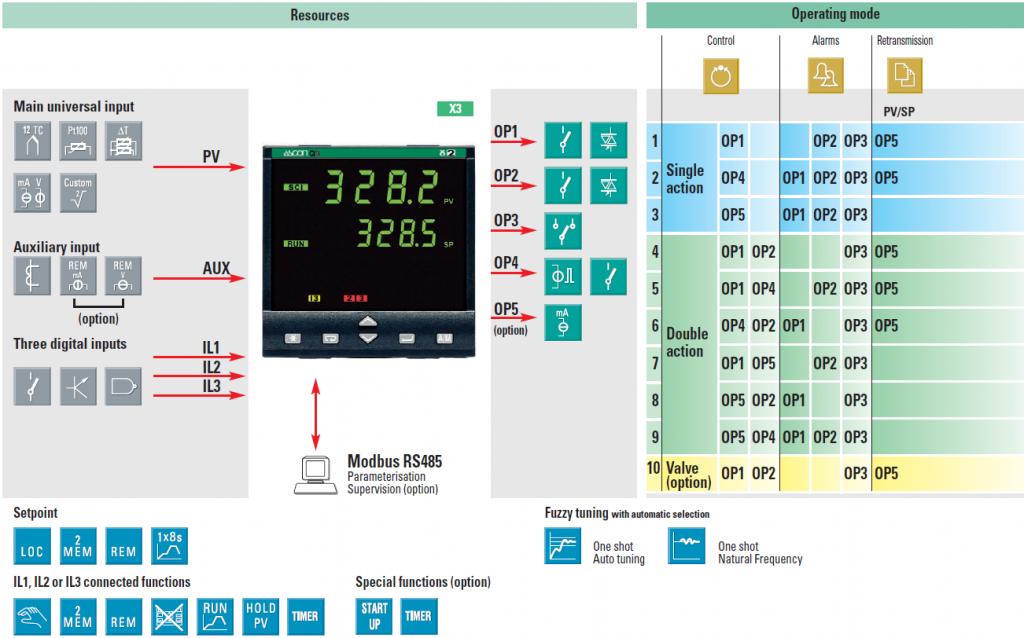1024x638 pixels.
Task: Click the Alarms bell icon
Action: point(825,76)
